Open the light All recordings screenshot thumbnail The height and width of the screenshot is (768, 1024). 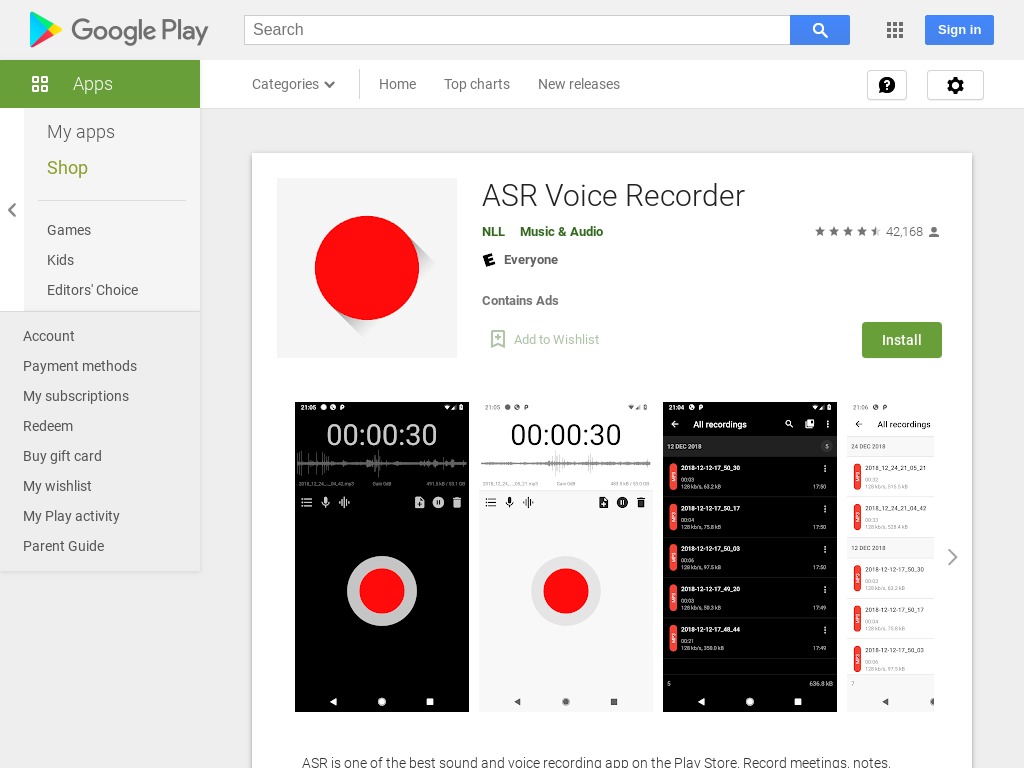890,557
